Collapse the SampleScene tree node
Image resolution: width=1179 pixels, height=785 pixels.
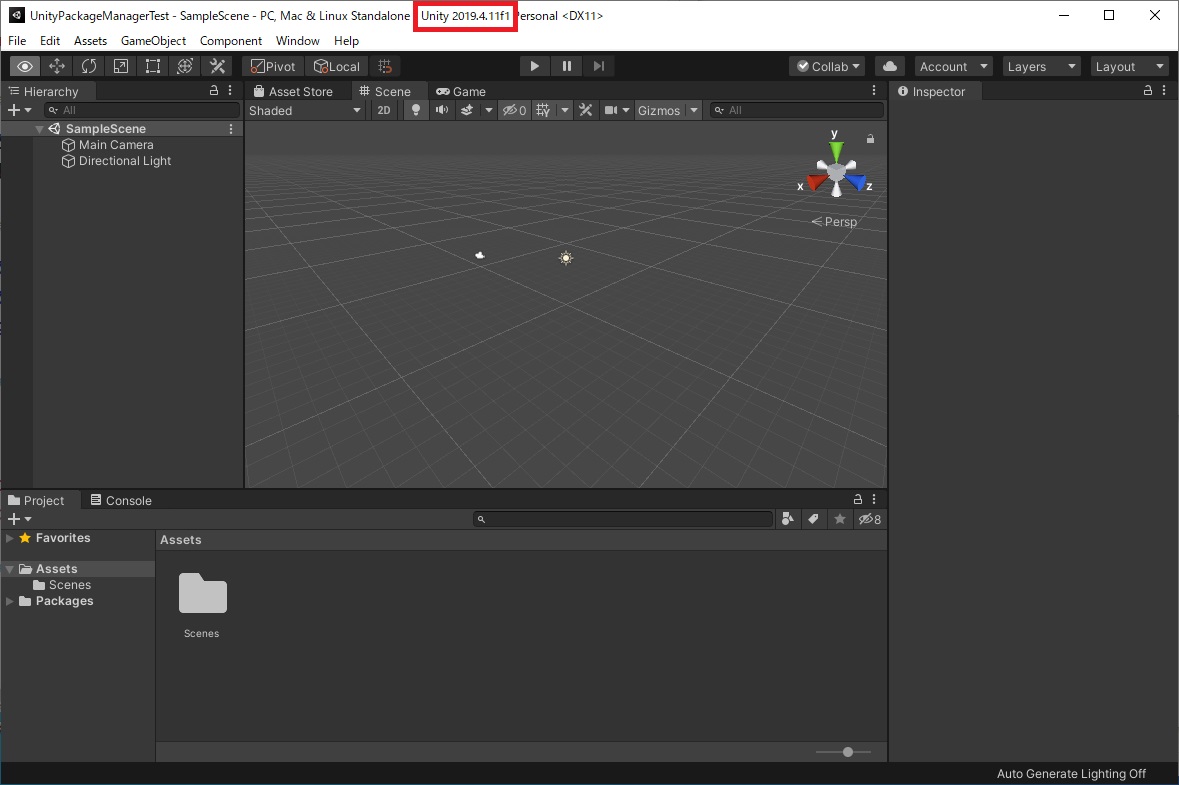tap(39, 129)
